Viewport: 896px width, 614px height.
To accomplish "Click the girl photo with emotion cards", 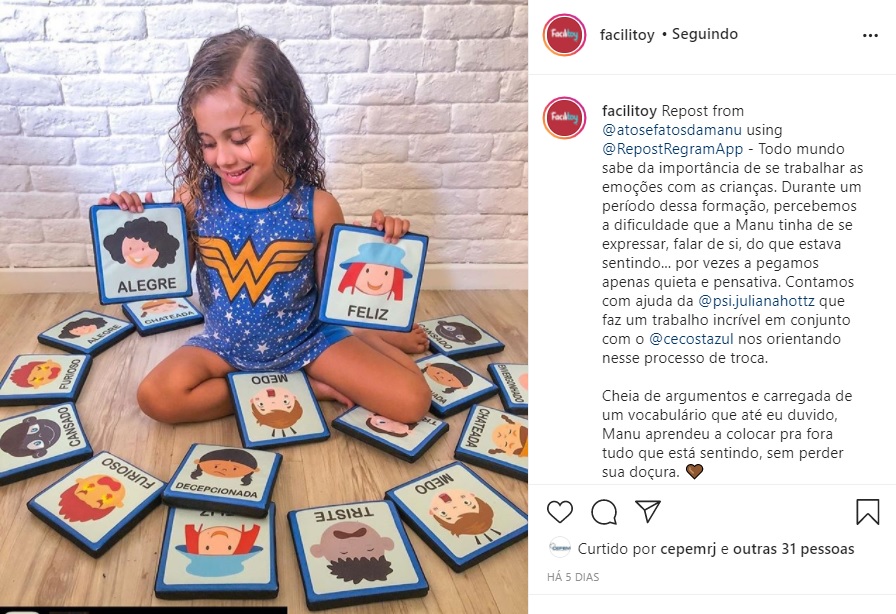I will click(264, 307).
